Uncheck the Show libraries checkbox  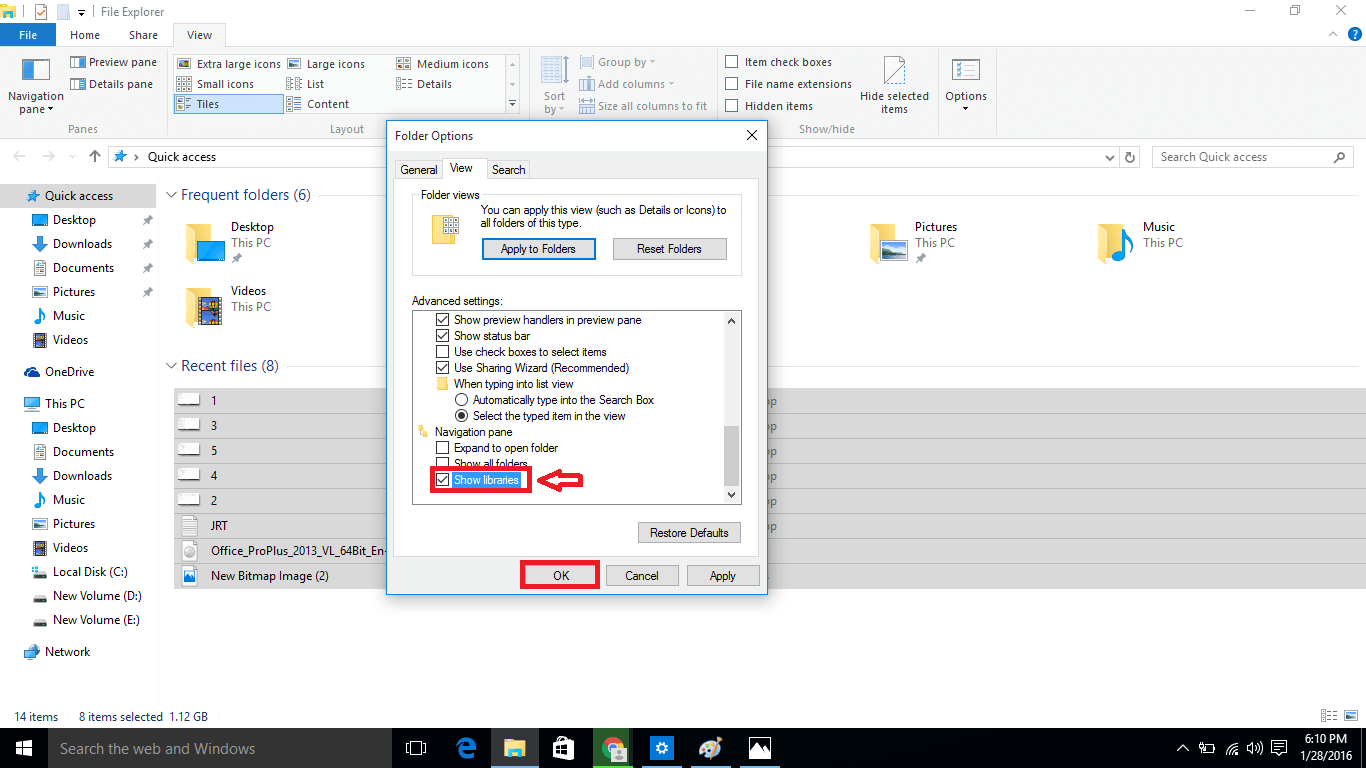coord(443,479)
